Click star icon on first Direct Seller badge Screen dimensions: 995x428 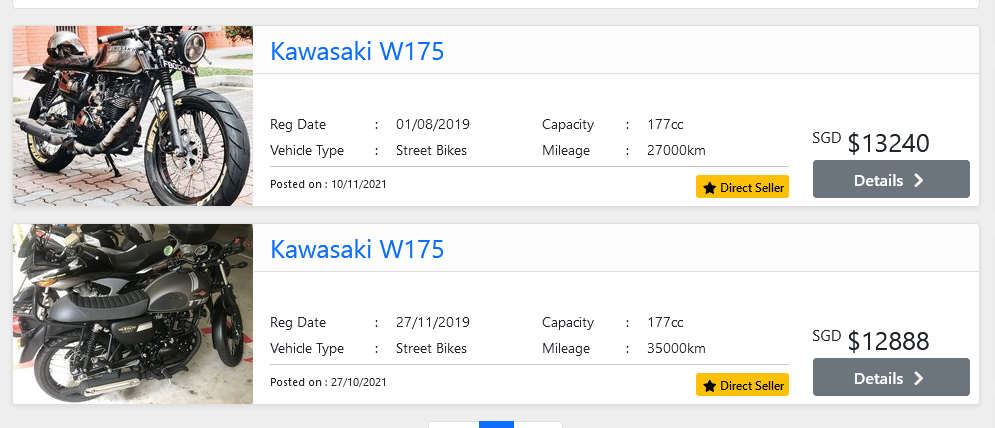pos(709,187)
